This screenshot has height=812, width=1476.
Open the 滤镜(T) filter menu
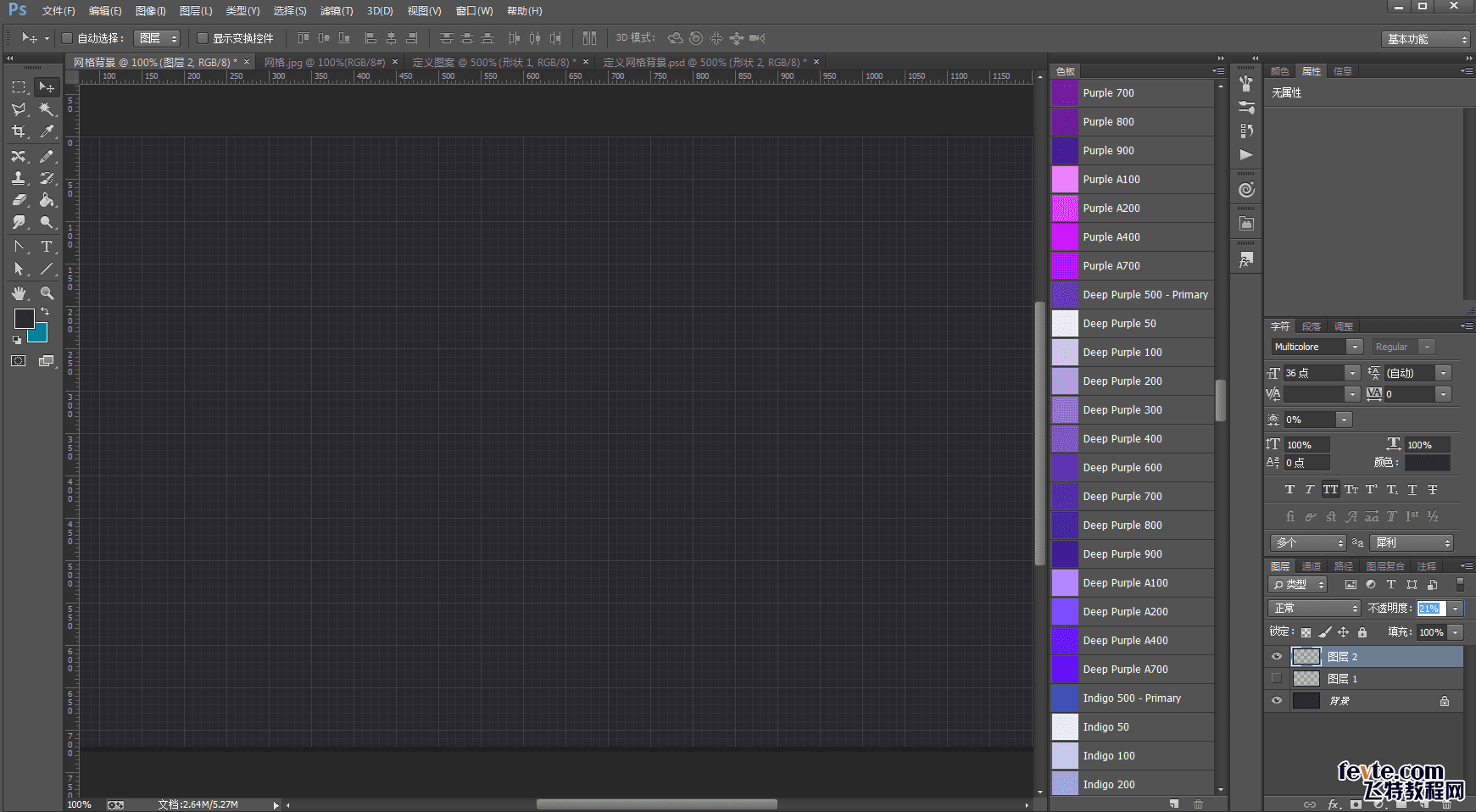coord(337,11)
